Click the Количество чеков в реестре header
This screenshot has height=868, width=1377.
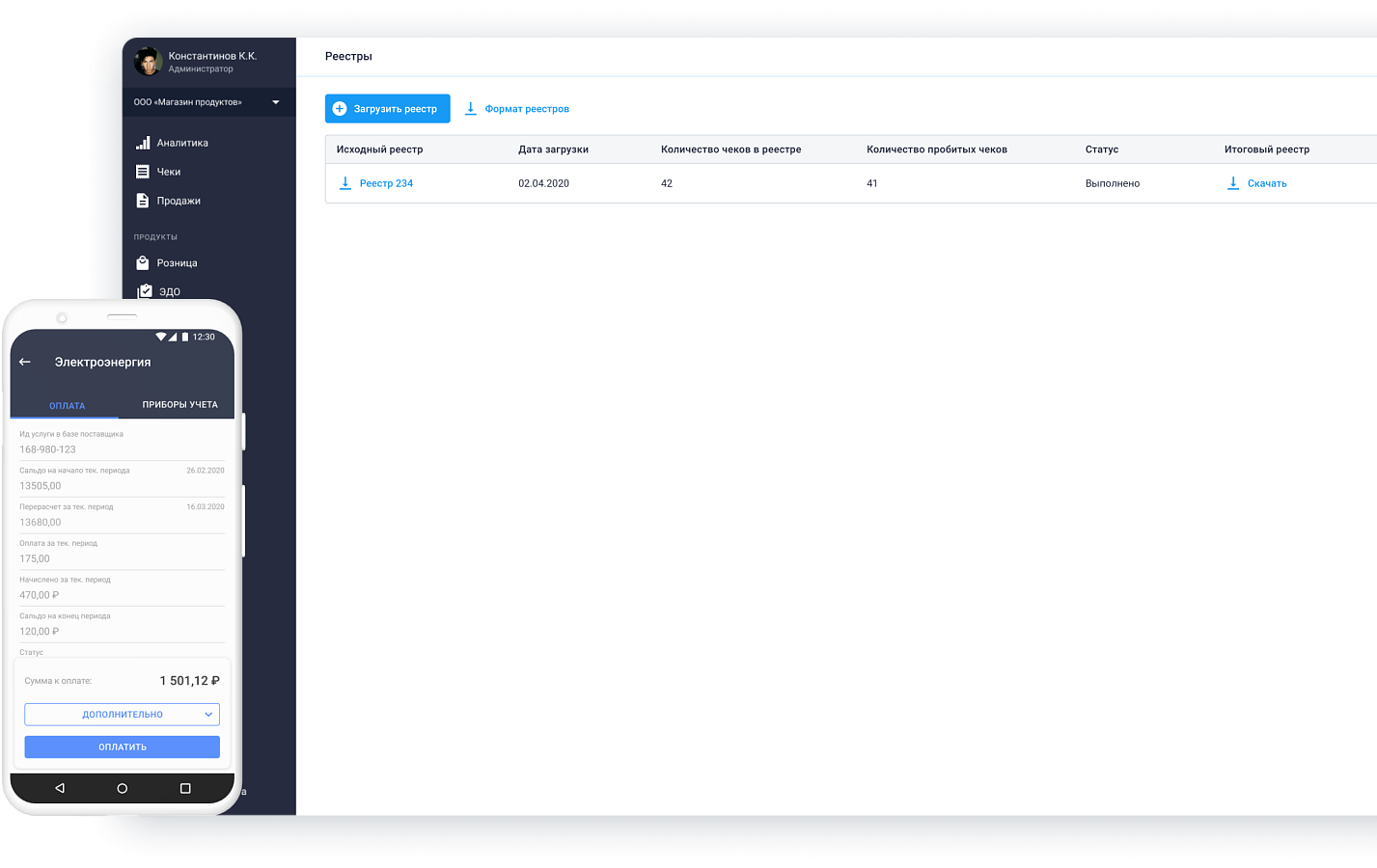point(730,149)
